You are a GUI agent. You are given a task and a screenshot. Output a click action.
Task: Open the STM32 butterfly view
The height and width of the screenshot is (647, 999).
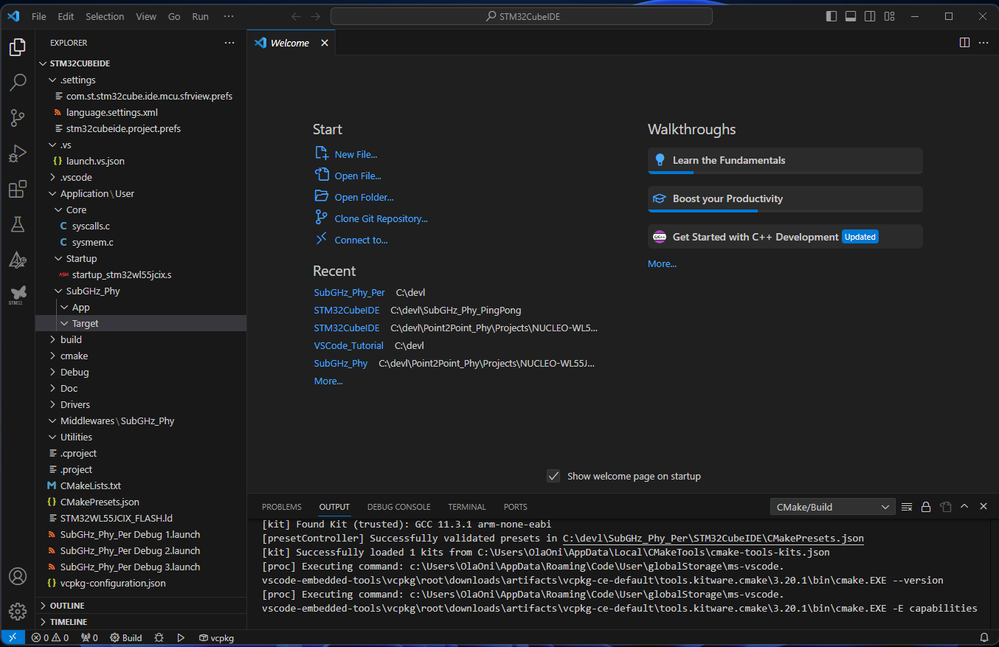pyautogui.click(x=18, y=295)
